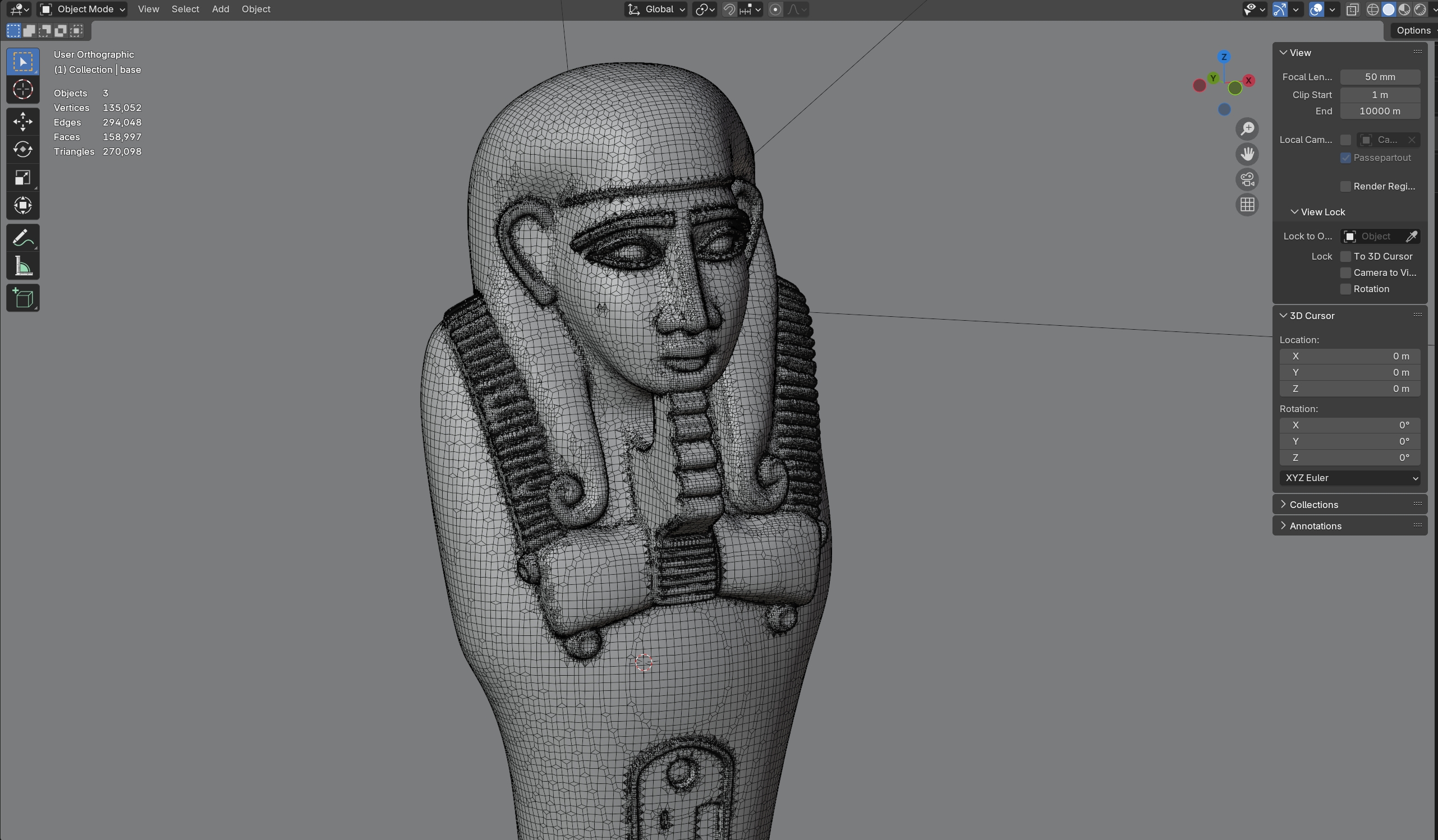The height and width of the screenshot is (840, 1438).
Task: Enable Lock Camera to View checkbox
Action: point(1345,273)
